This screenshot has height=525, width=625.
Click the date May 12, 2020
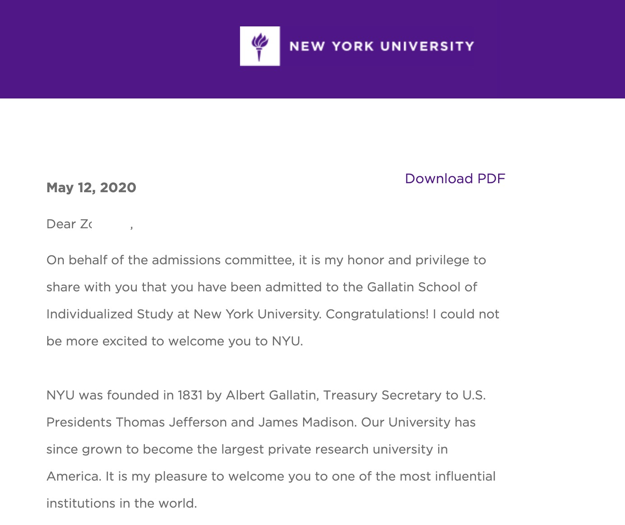tap(91, 188)
